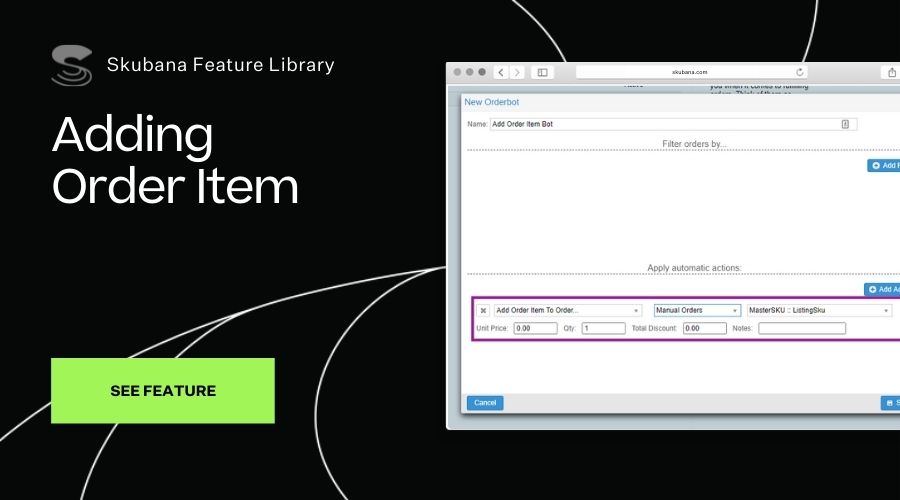The height and width of the screenshot is (500, 900).
Task: Click the Qty field
Action: (x=603, y=328)
